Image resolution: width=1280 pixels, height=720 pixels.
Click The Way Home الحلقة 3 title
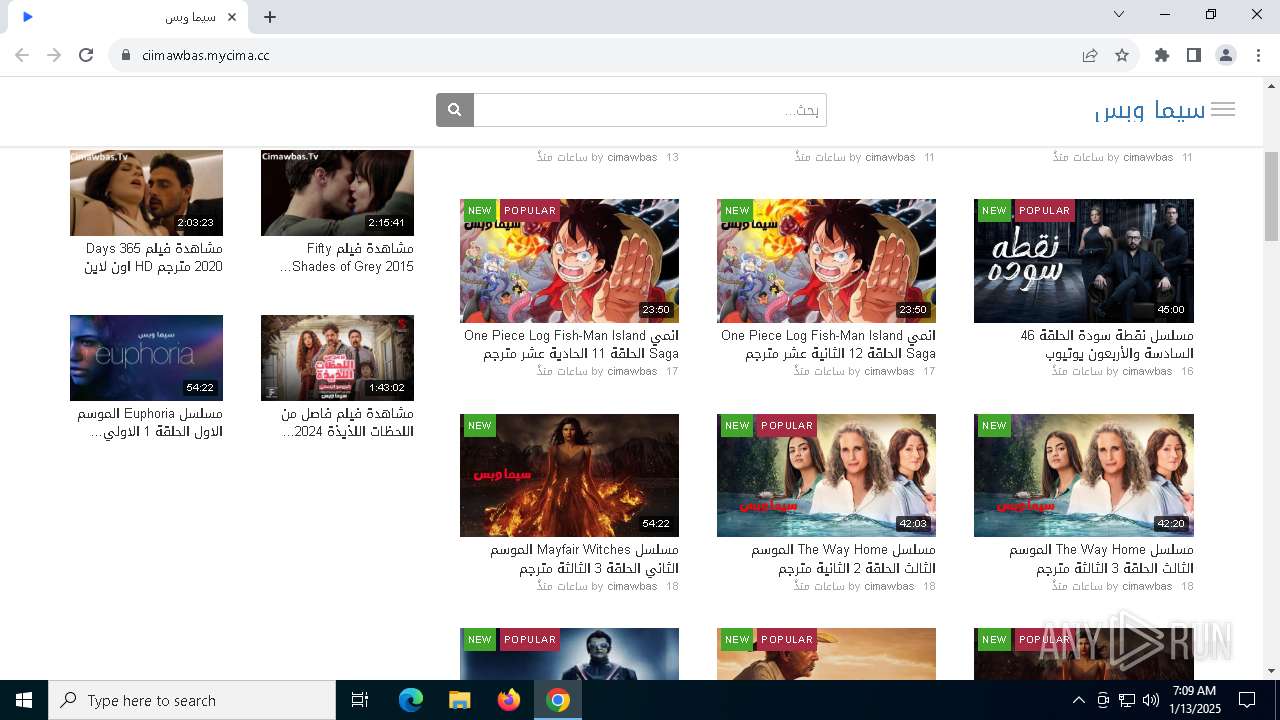(x=1101, y=559)
